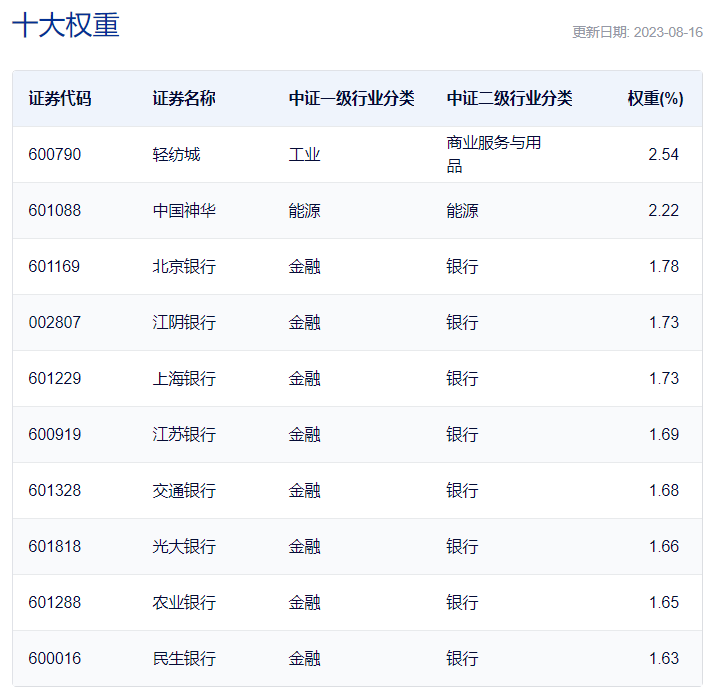
Task: Select stock name 上海银行
Action: tap(184, 378)
